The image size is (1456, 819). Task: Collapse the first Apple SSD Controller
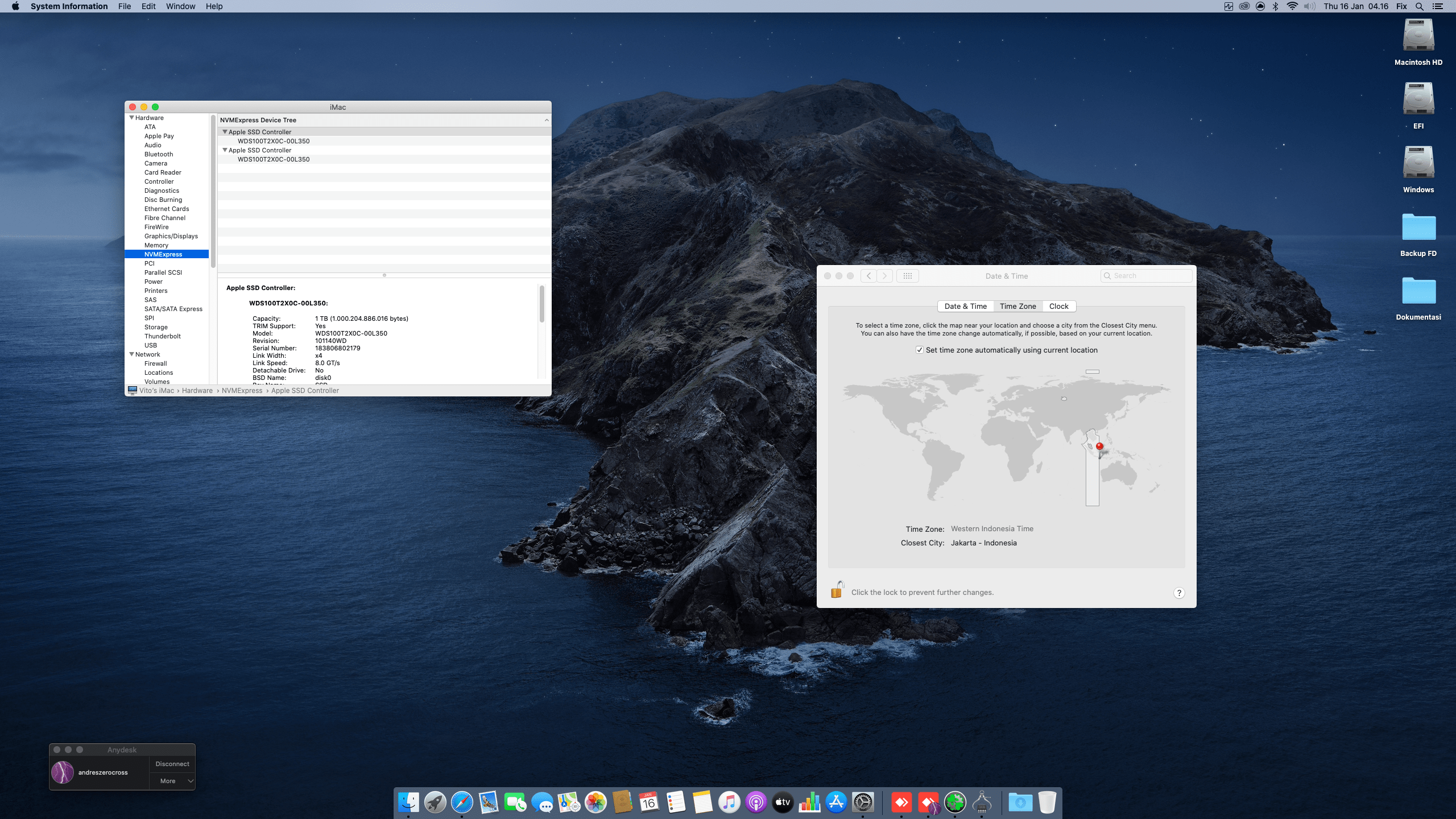coord(225,132)
